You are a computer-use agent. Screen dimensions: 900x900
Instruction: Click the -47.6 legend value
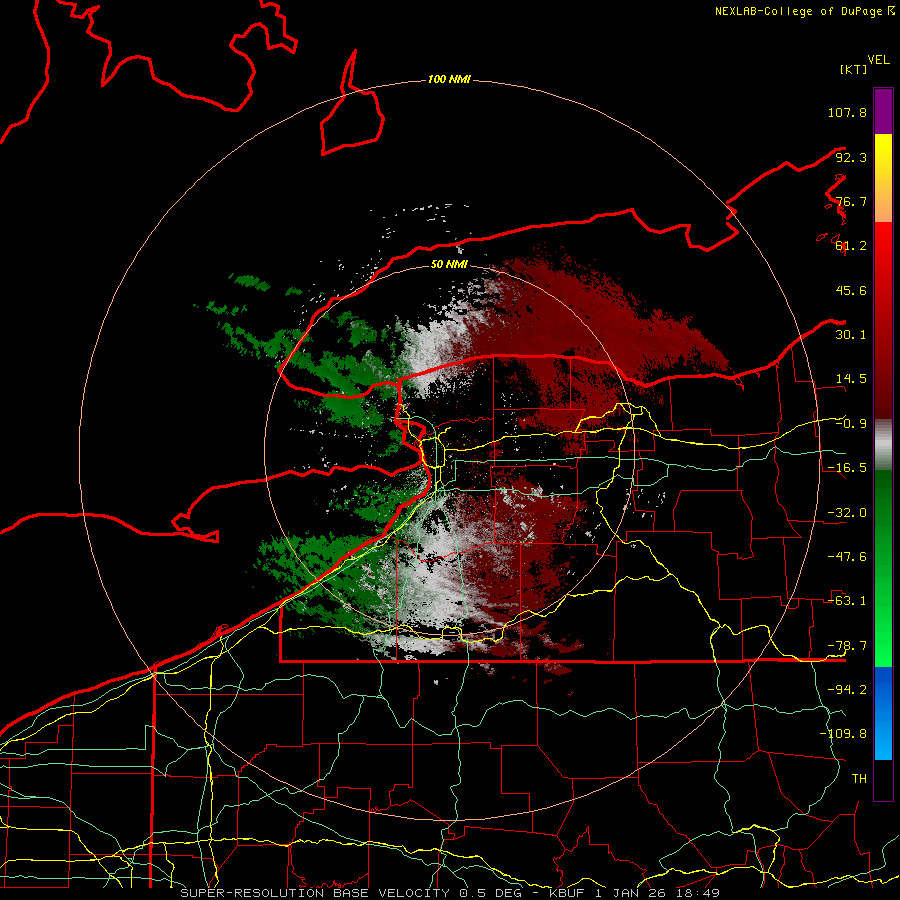[847, 557]
